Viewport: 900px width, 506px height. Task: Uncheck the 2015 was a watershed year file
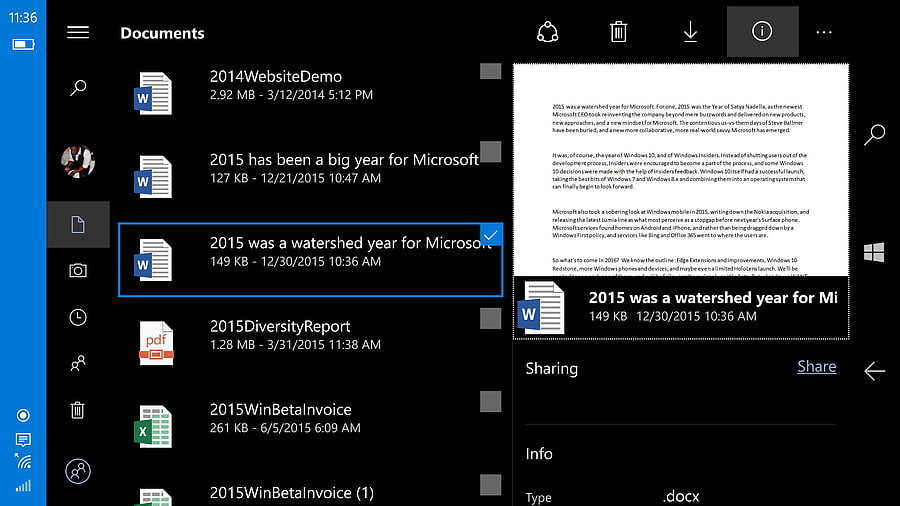coord(491,235)
